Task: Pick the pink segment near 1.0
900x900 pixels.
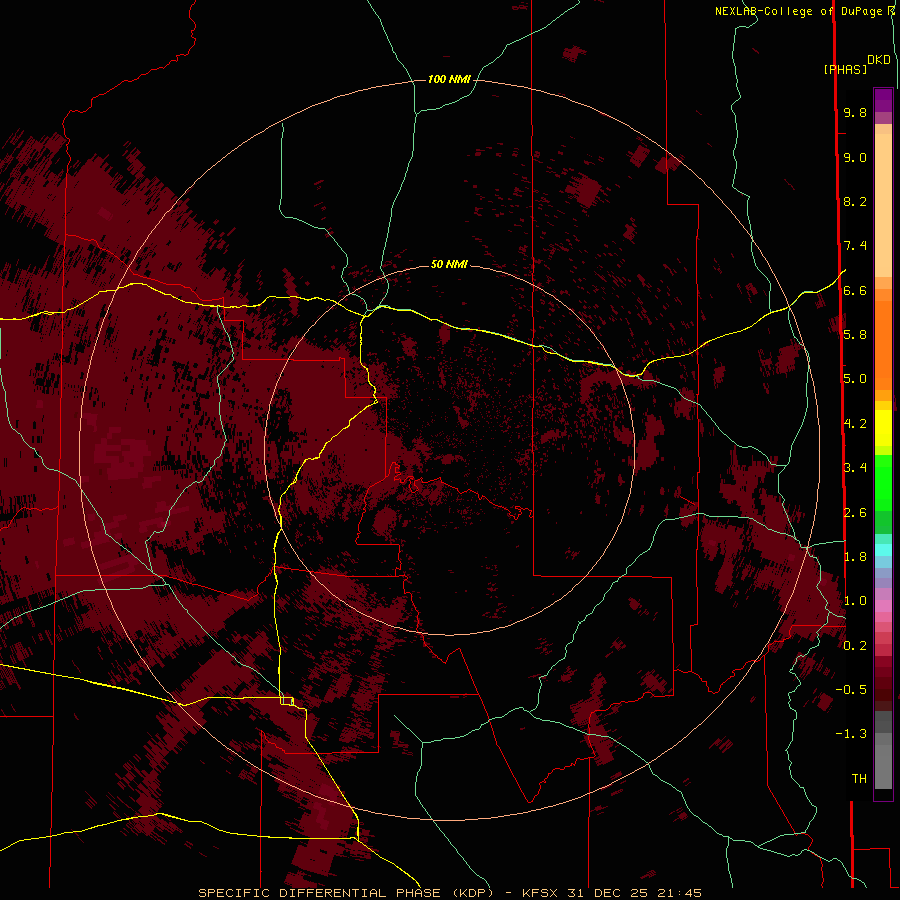Action: pyautogui.click(x=883, y=606)
